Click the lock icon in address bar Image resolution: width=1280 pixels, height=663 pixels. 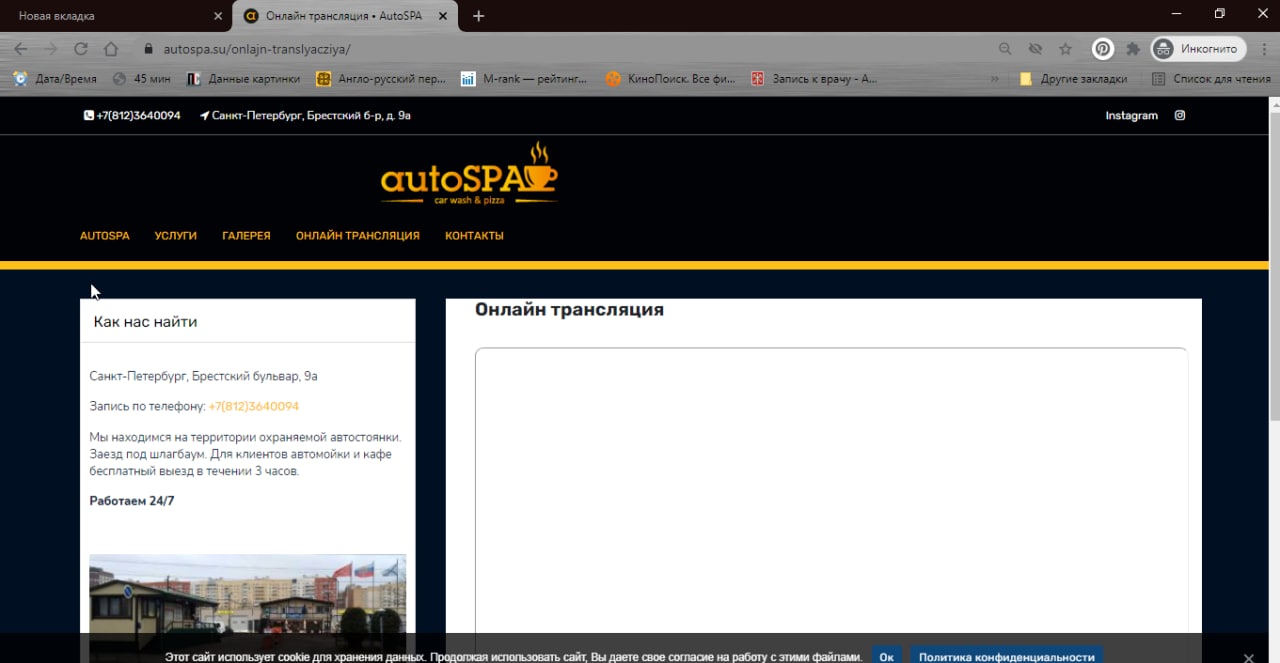148,48
